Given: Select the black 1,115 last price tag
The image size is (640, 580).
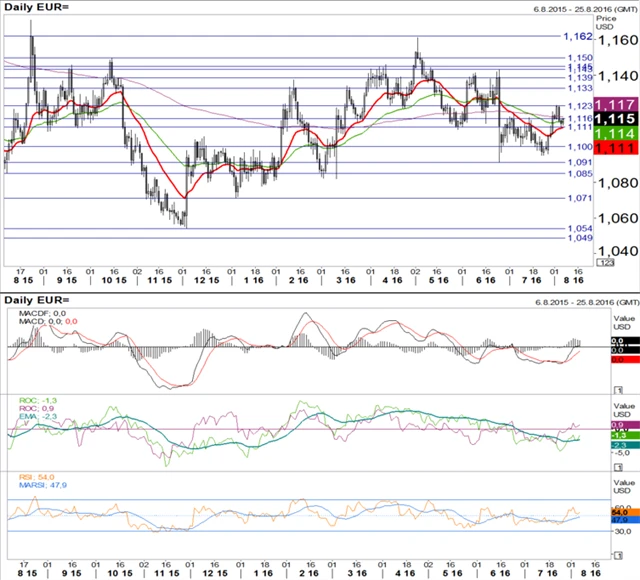Looking at the screenshot, I should coord(610,118).
